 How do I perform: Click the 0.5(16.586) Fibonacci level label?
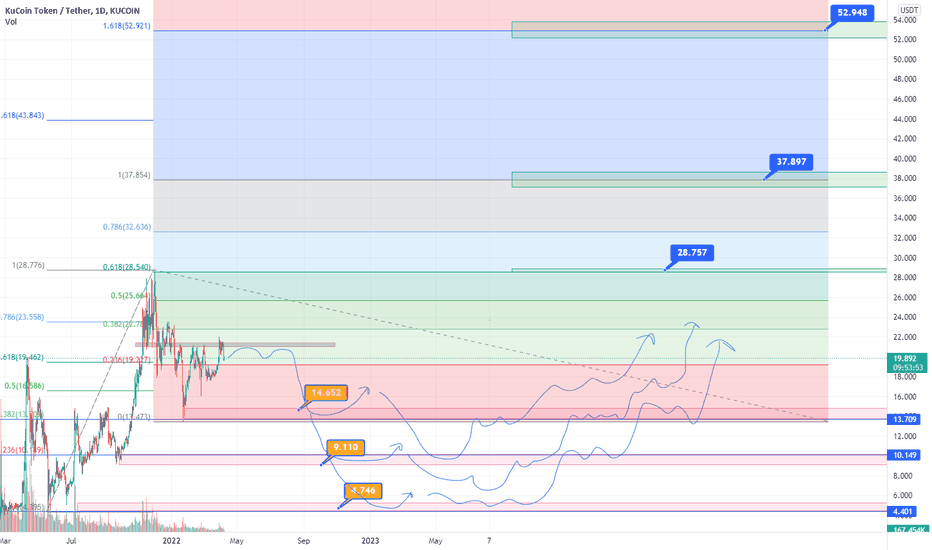(x=24, y=386)
